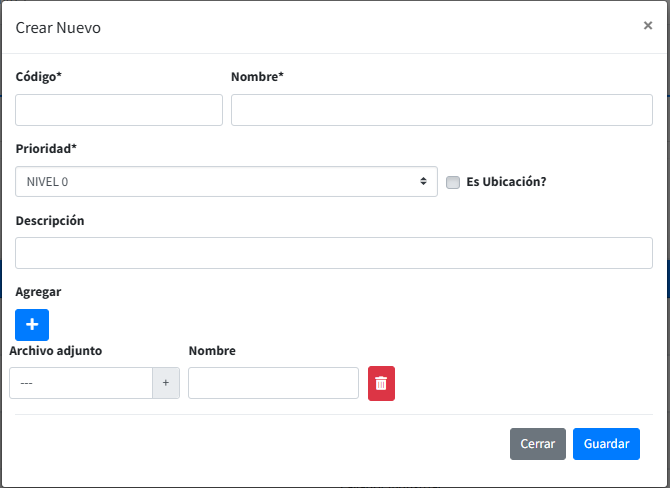This screenshot has height=488, width=670.
Task: Delete the attachment row with red trash icon
Action: tap(381, 383)
